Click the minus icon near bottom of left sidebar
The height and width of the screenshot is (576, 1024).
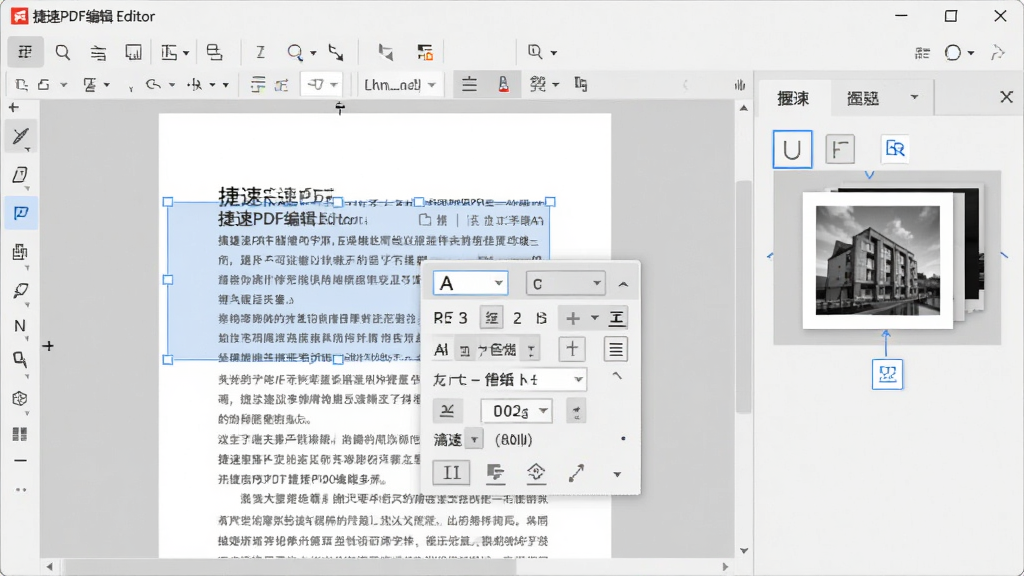point(20,460)
